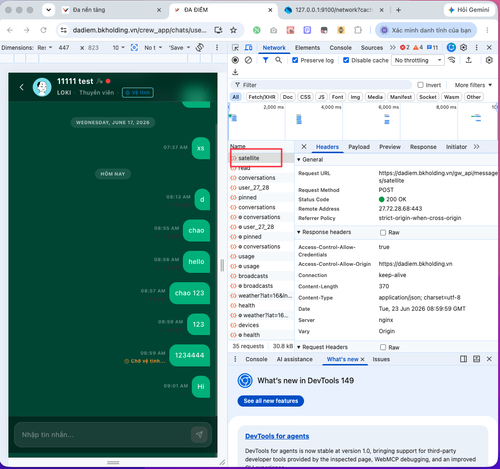Open the LOKI contact avatar
The height and width of the screenshot is (469, 500).
pos(42,87)
